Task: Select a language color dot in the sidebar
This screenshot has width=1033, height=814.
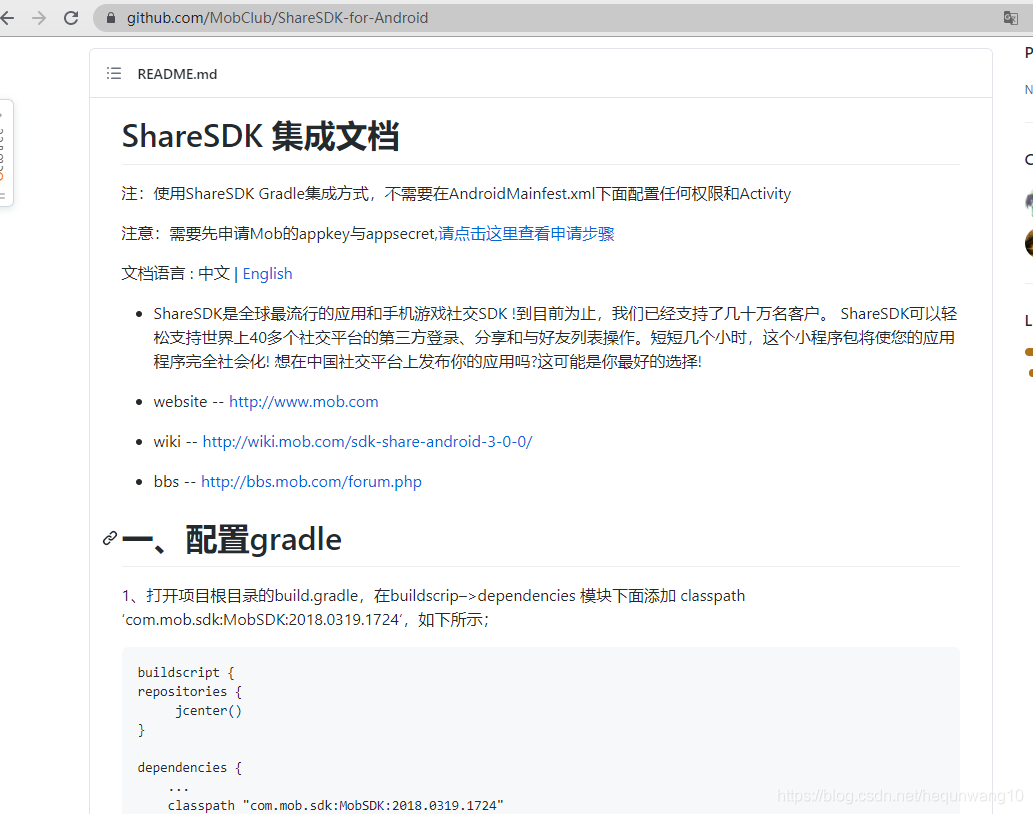Action: (1030, 352)
